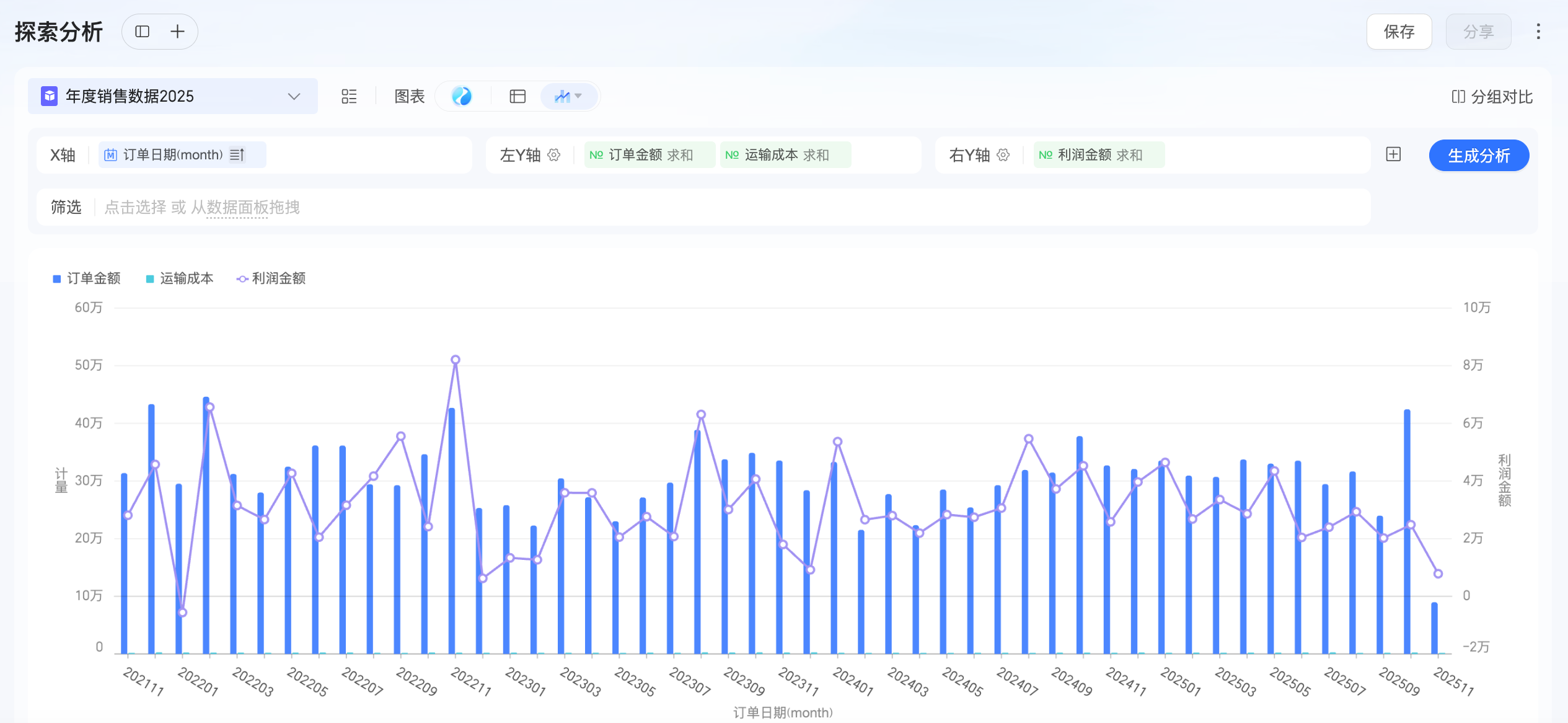Open left Y-axis settings gear
Screen dimensions: 1568x723
click(554, 155)
